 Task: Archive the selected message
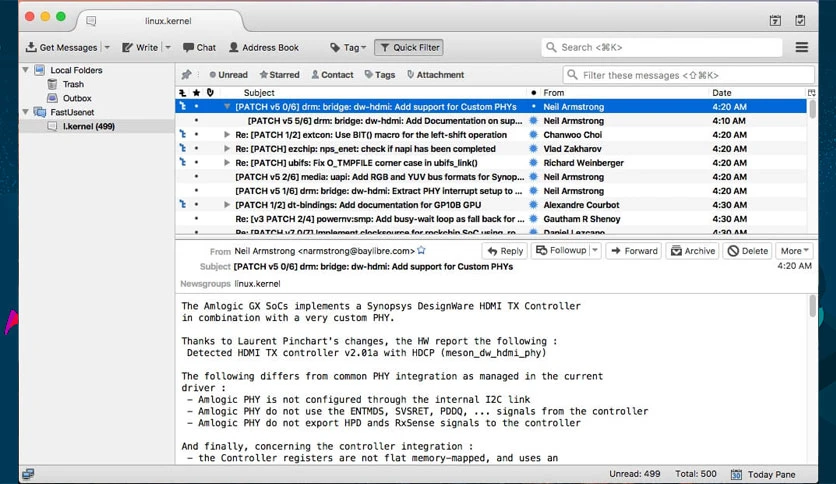[693, 251]
